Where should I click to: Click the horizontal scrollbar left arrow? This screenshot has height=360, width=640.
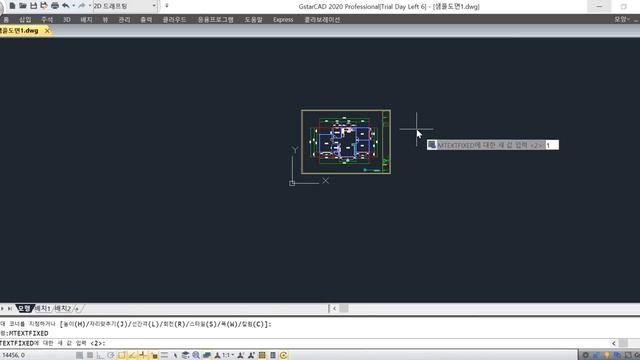334,309
